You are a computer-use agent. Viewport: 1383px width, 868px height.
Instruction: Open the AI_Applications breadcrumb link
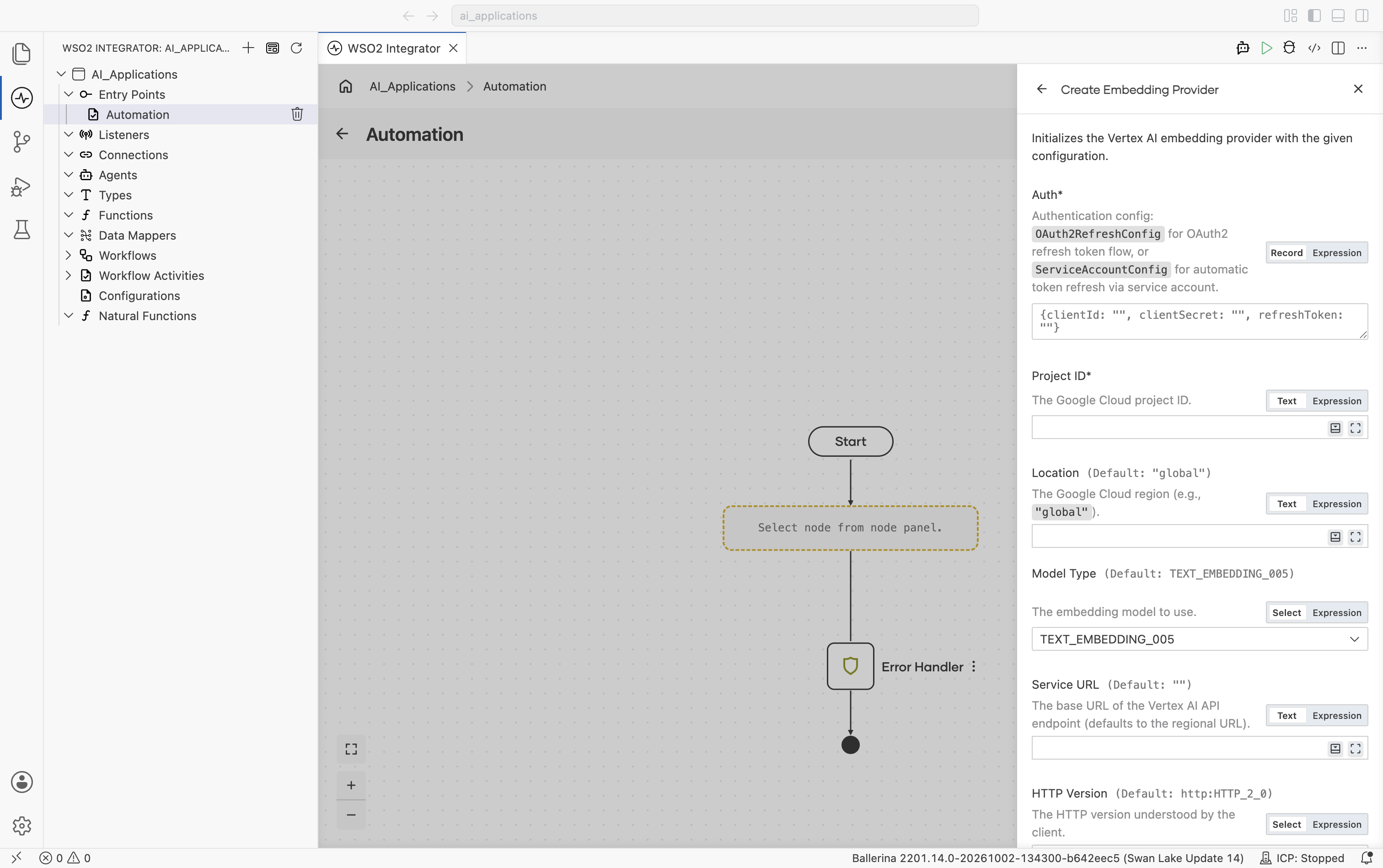tap(412, 86)
